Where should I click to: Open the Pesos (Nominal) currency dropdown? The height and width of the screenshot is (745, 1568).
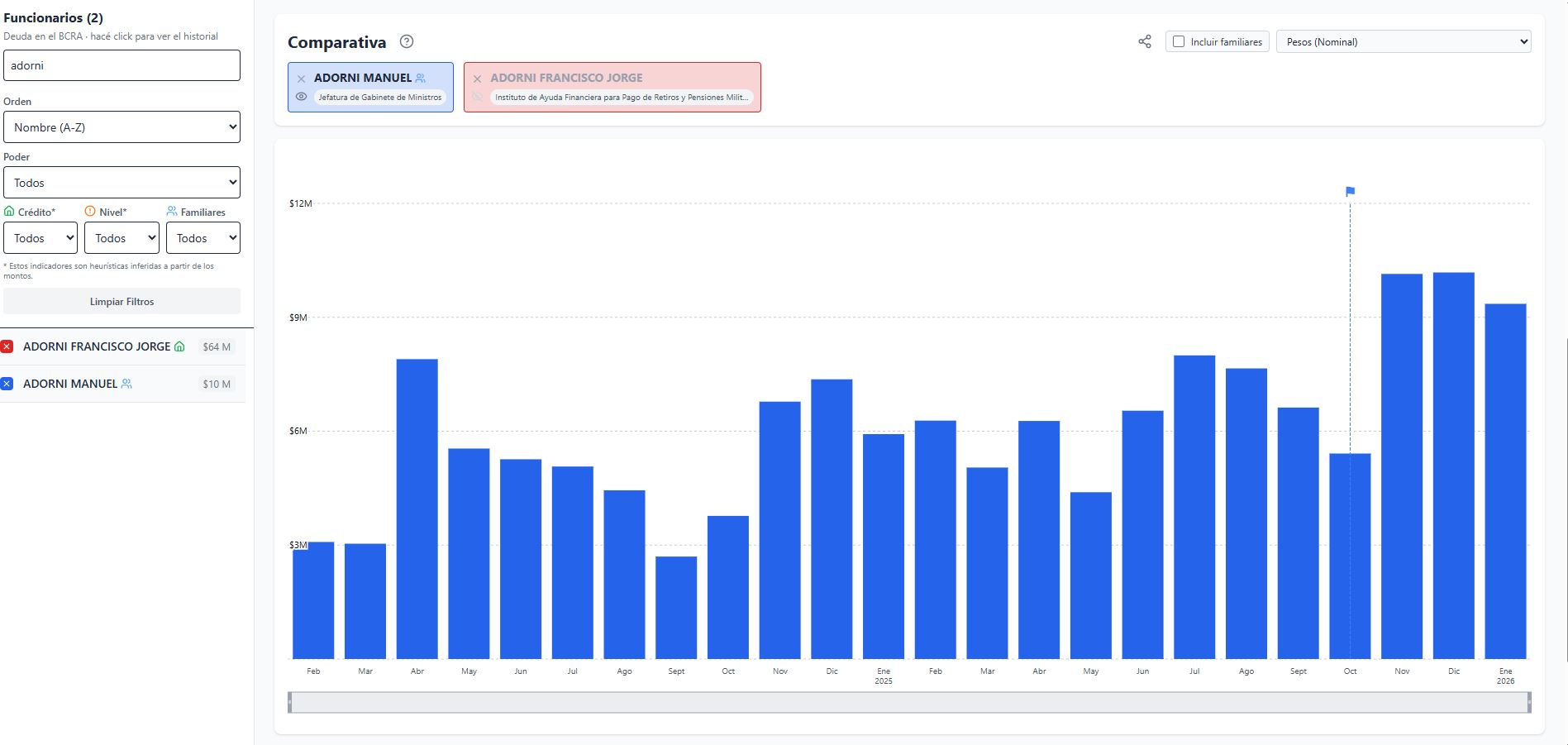[1403, 41]
